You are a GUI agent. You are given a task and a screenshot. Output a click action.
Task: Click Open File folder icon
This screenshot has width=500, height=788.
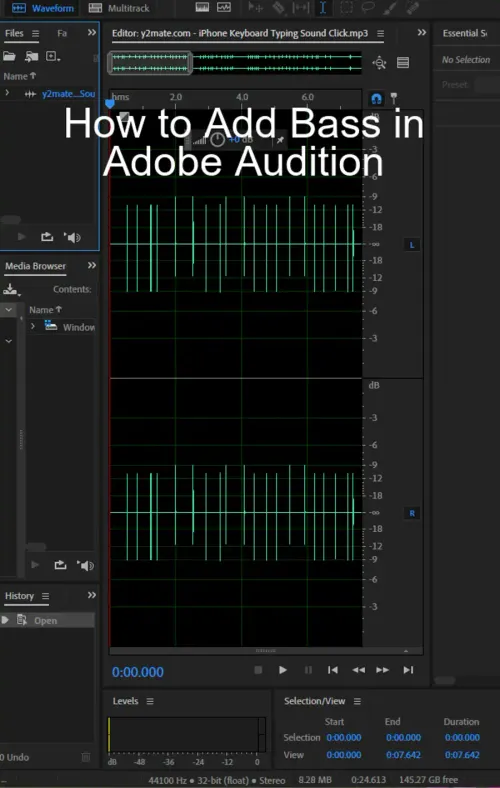[9, 56]
